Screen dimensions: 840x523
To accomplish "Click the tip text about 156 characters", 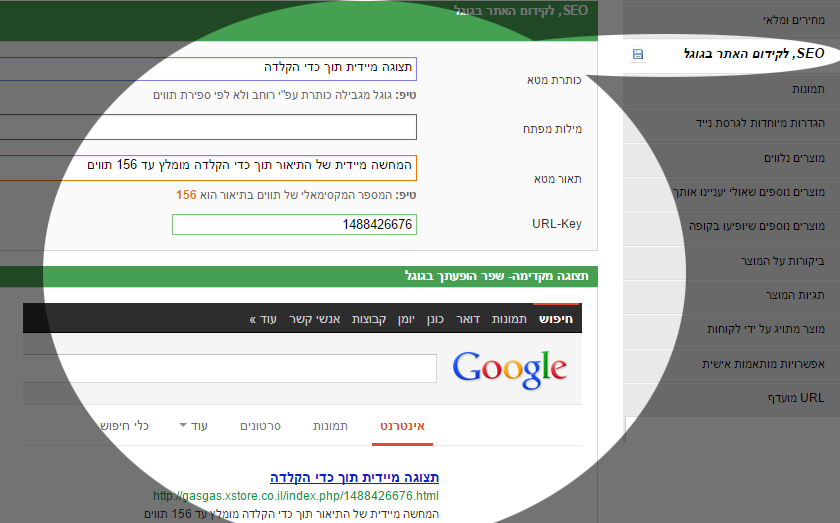I will (296, 195).
